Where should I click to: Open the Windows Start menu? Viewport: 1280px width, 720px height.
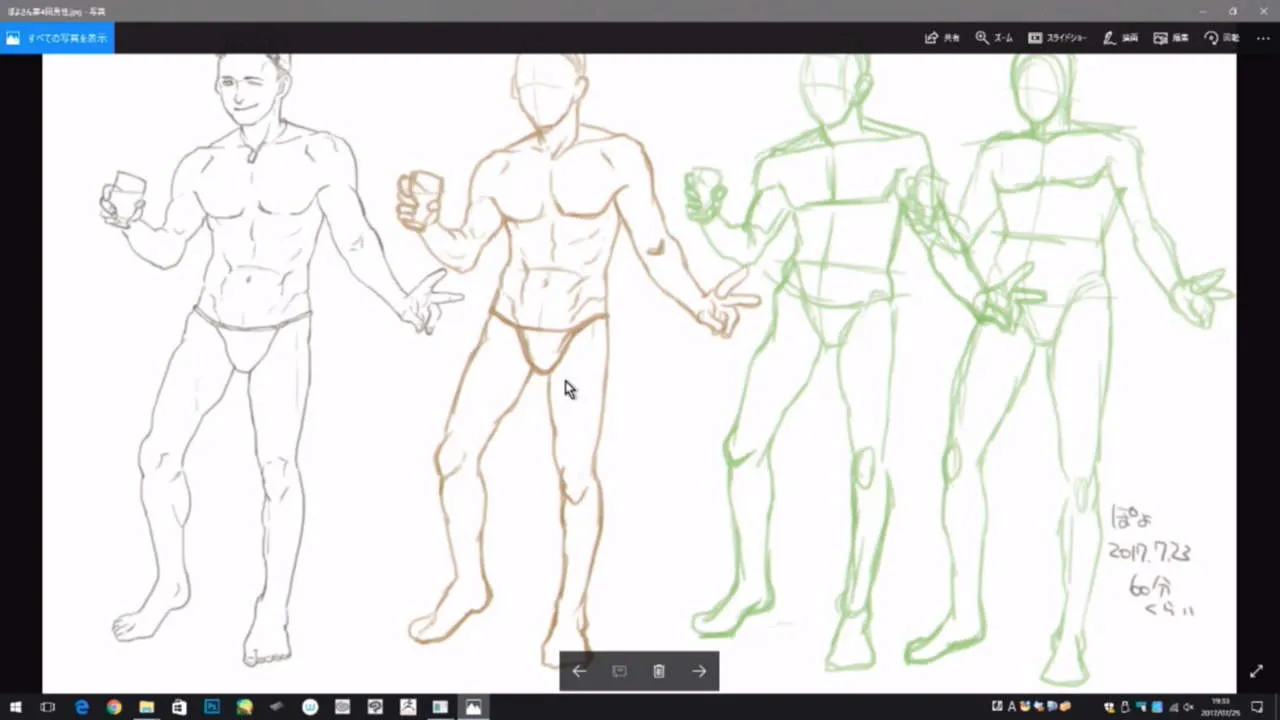pos(16,707)
